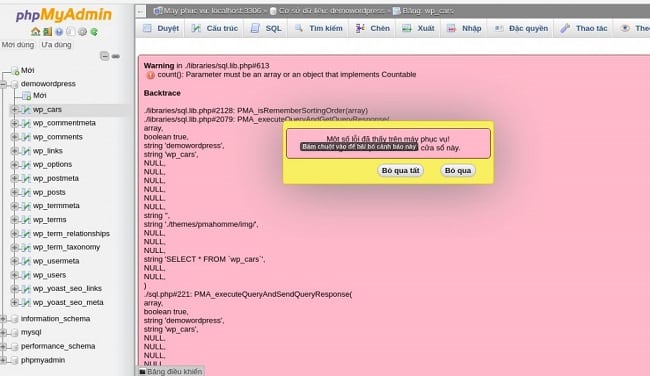
Task: Open the Tìm kiếm (Search) tab
Action: (318, 28)
